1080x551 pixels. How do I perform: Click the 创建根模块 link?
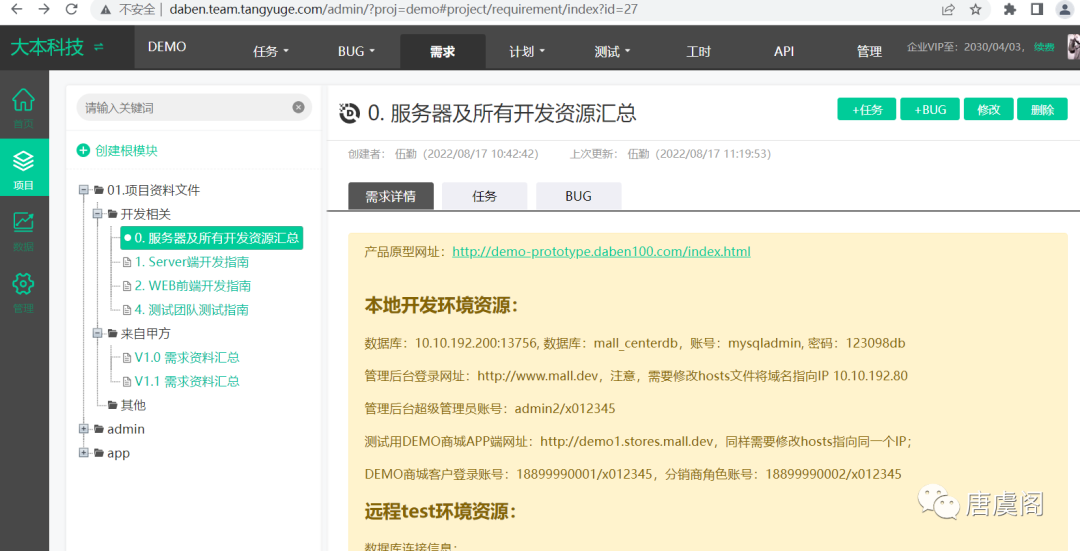[x=126, y=150]
